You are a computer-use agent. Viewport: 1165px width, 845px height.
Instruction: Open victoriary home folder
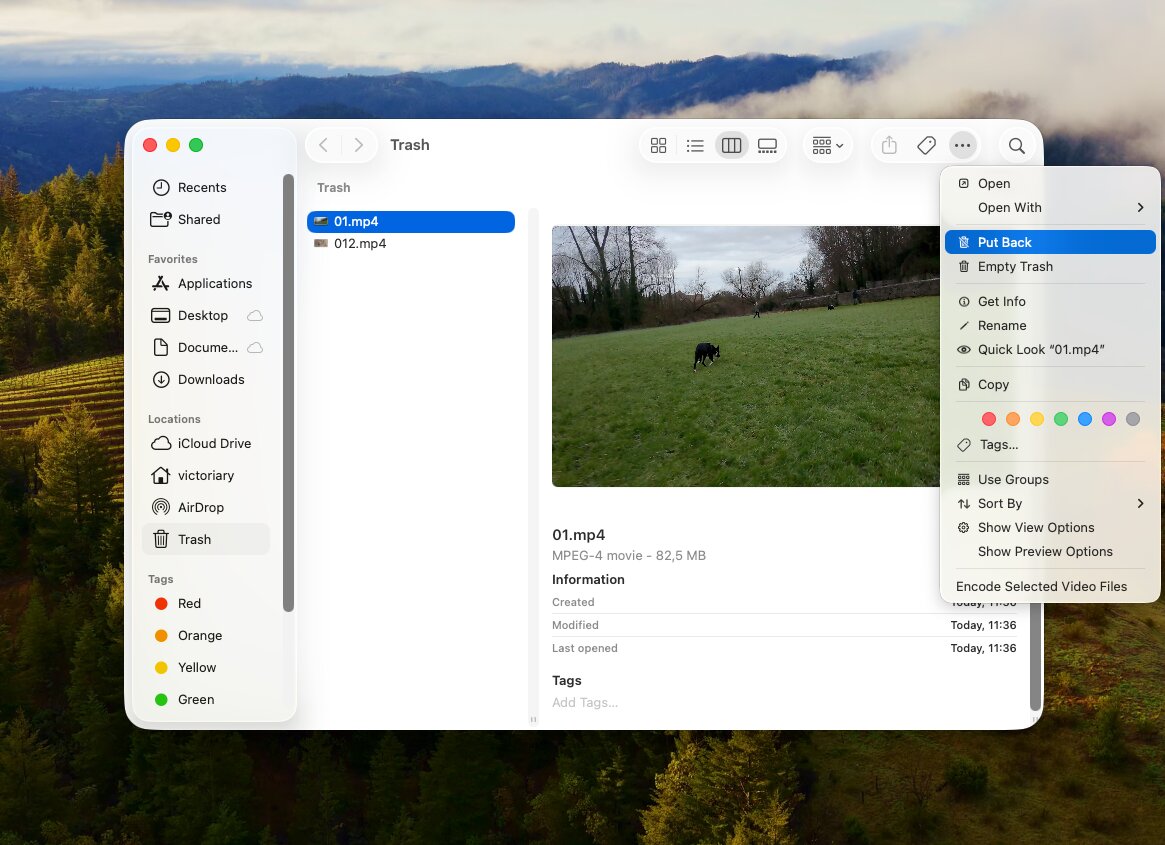coord(205,475)
